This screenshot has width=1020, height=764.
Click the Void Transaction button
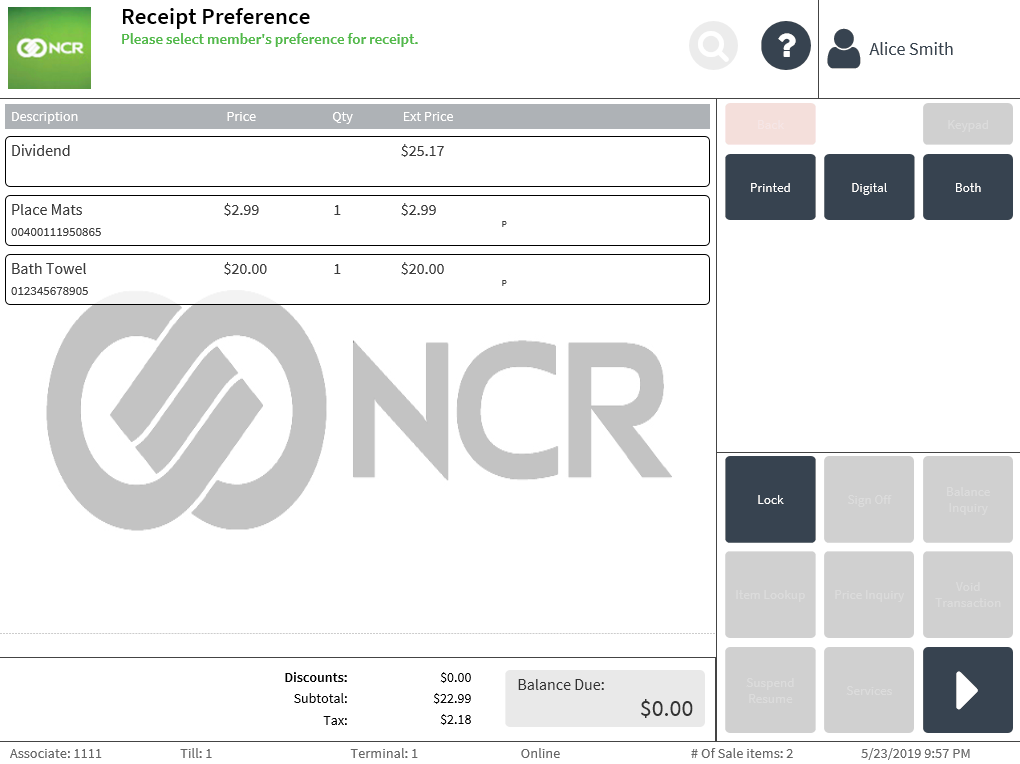tap(967, 595)
